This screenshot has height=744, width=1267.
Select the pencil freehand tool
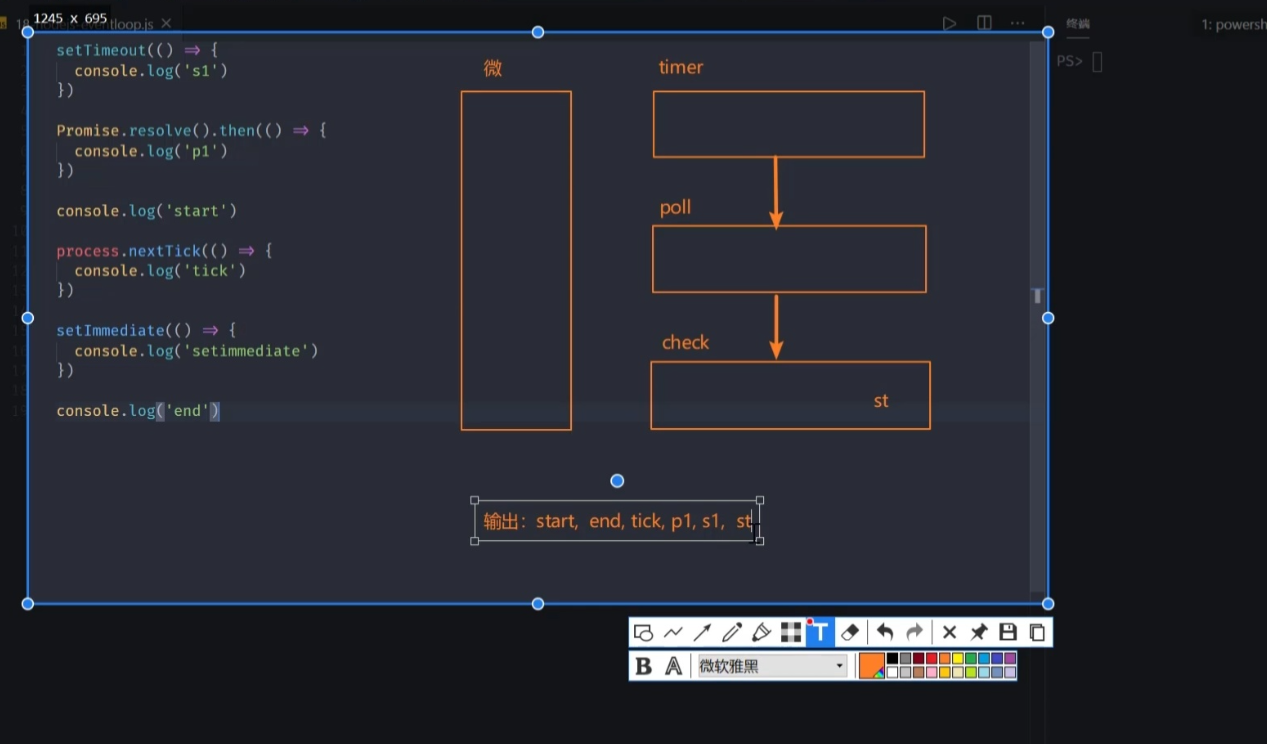tap(732, 632)
